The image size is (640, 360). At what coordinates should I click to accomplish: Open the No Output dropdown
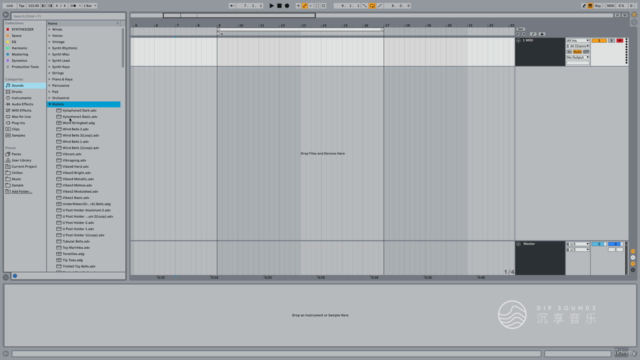click(x=578, y=57)
